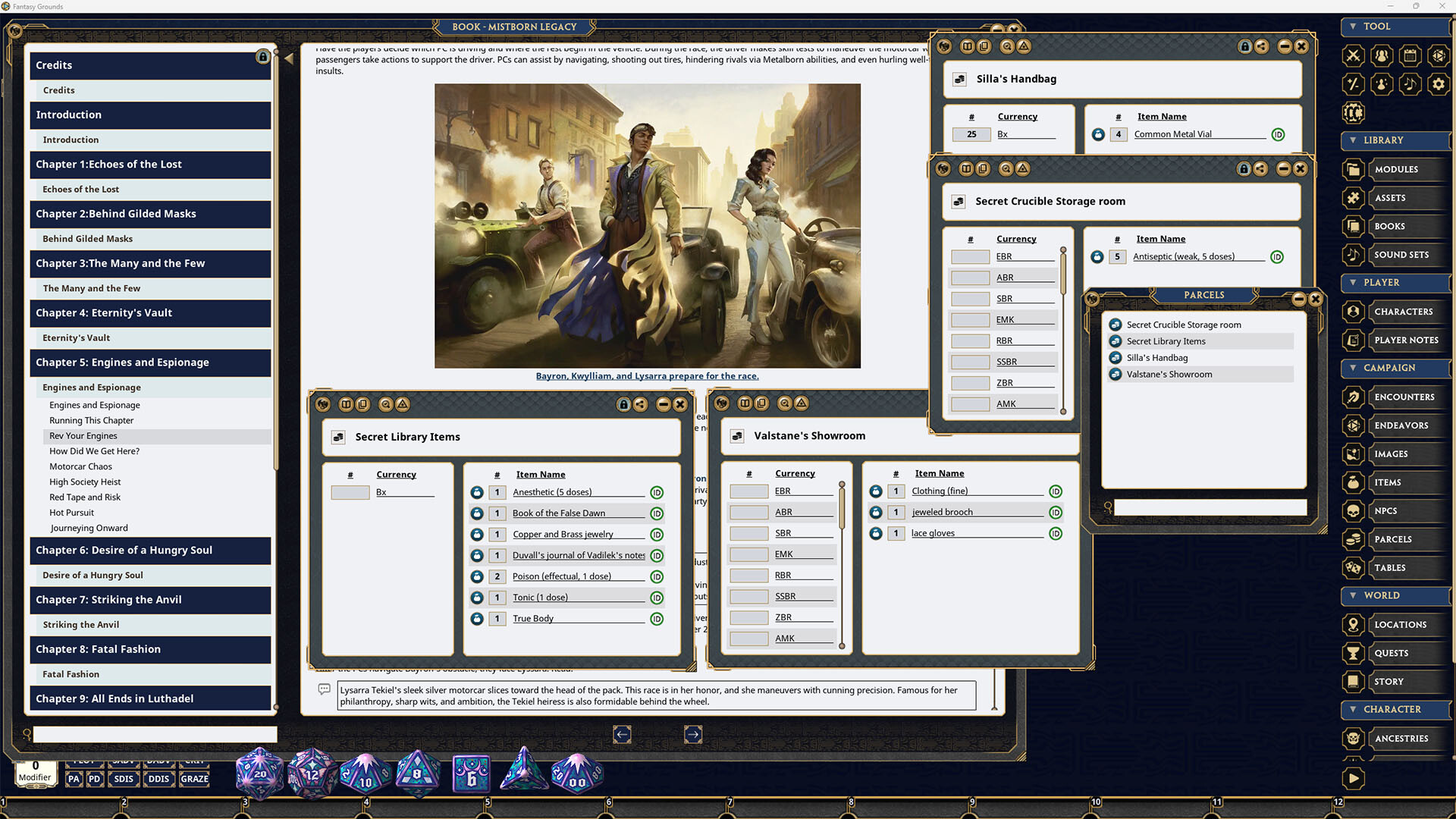1456x819 pixels.
Task: Toggle the ID status of Common Metal Vial
Action: click(x=1278, y=134)
